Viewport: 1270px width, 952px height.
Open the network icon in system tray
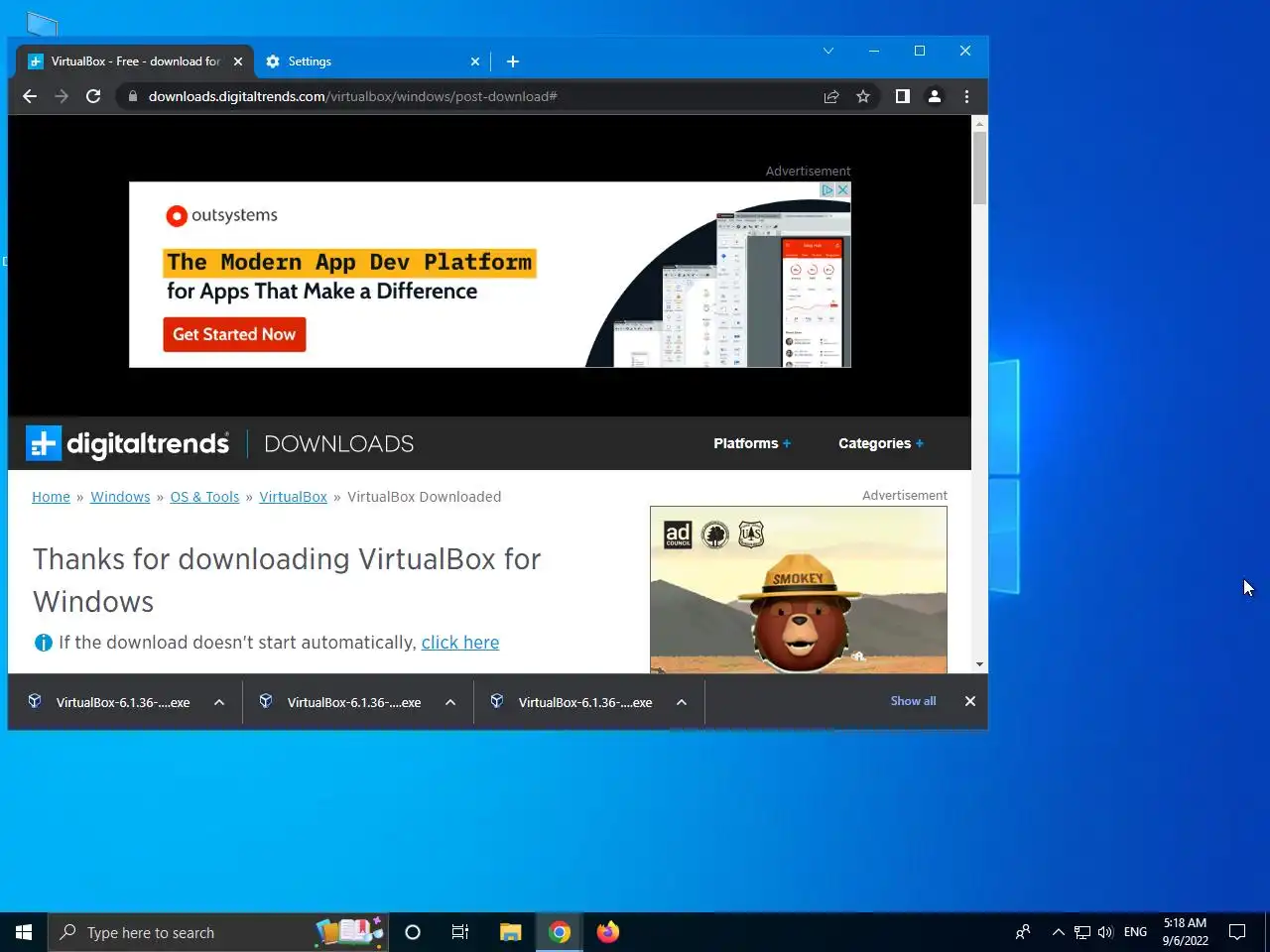[1082, 932]
